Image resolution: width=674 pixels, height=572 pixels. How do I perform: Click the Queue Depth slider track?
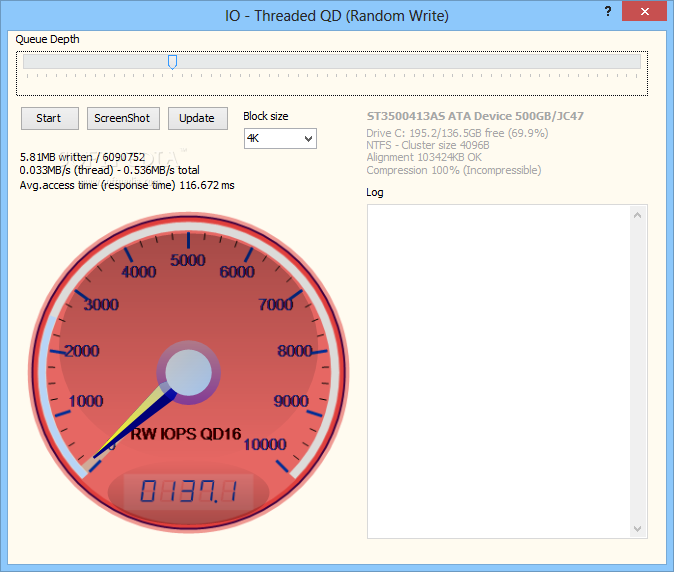pos(332,61)
